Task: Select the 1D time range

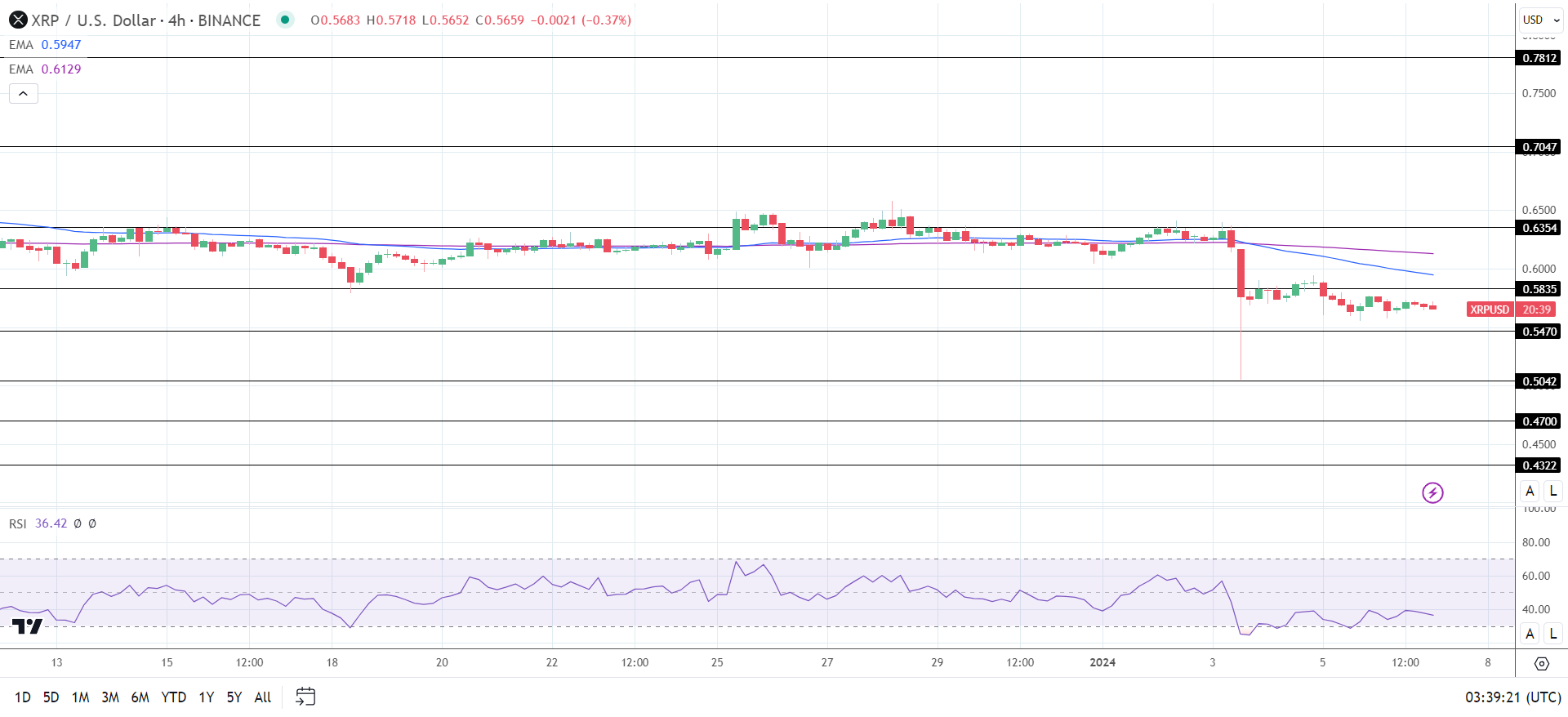Action: click(x=23, y=697)
